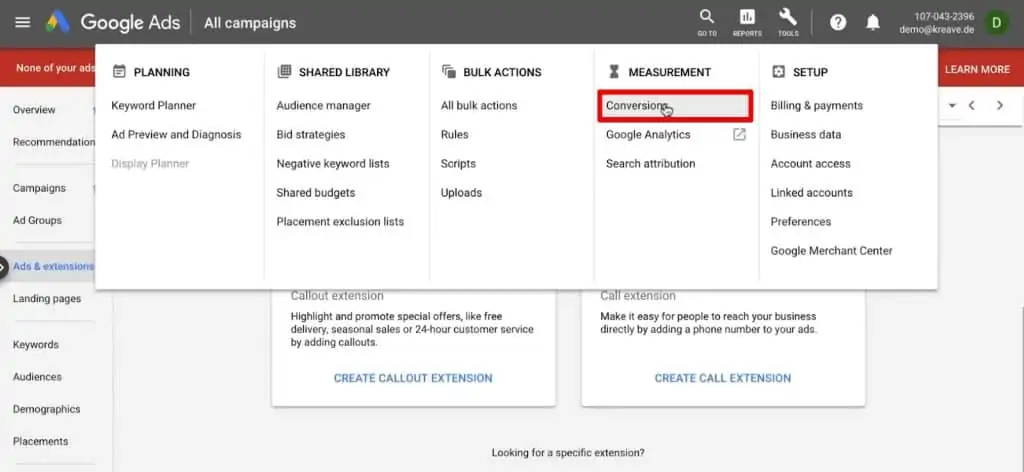Open Search attribution
The width and height of the screenshot is (1024, 472).
point(650,164)
